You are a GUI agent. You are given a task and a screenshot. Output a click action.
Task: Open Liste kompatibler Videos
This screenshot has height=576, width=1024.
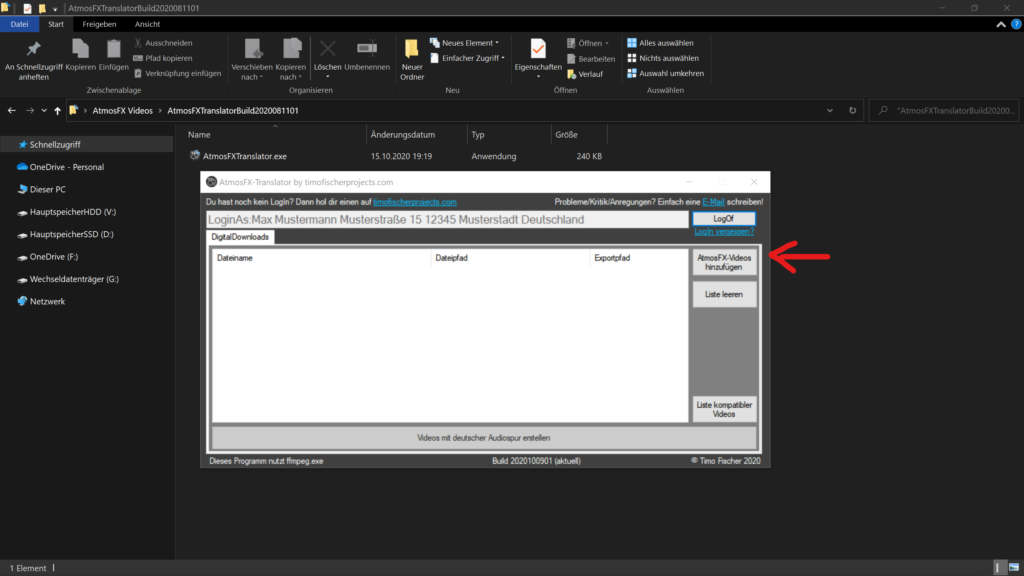(724, 409)
